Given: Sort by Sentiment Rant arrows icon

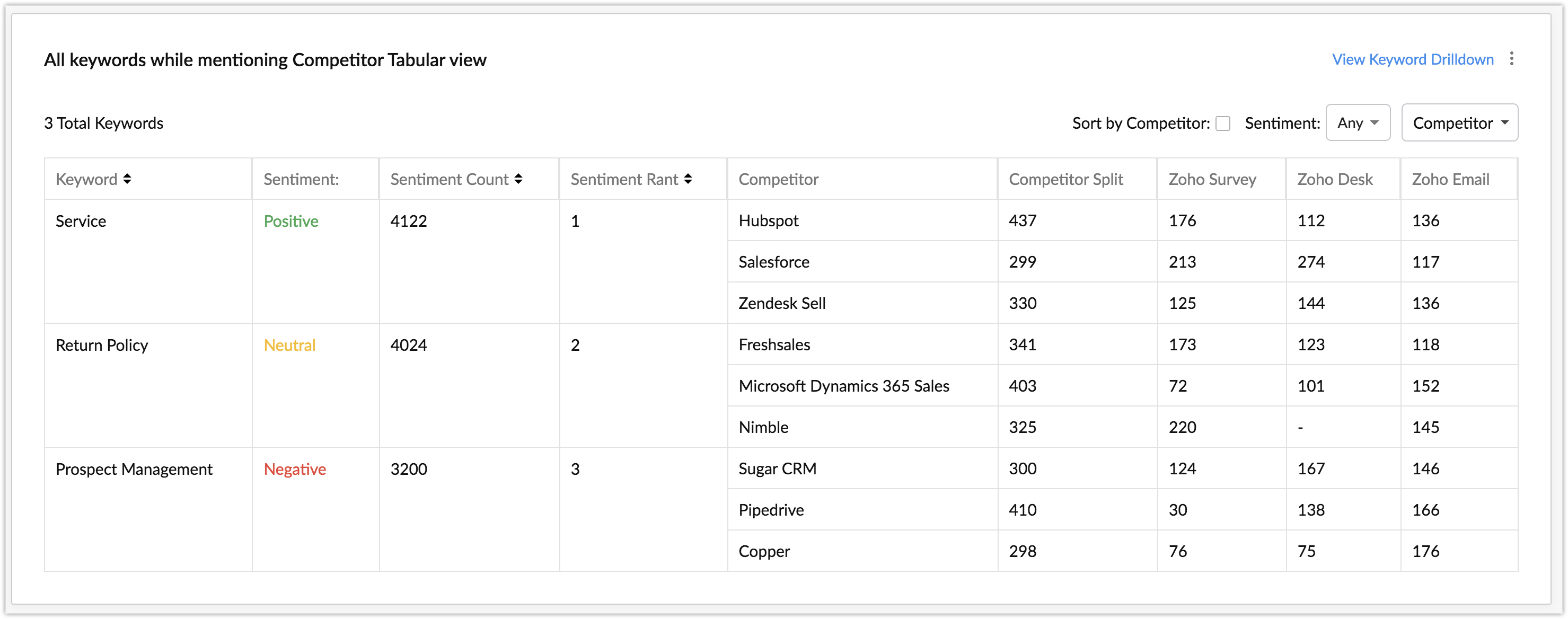Looking at the screenshot, I should [x=688, y=179].
